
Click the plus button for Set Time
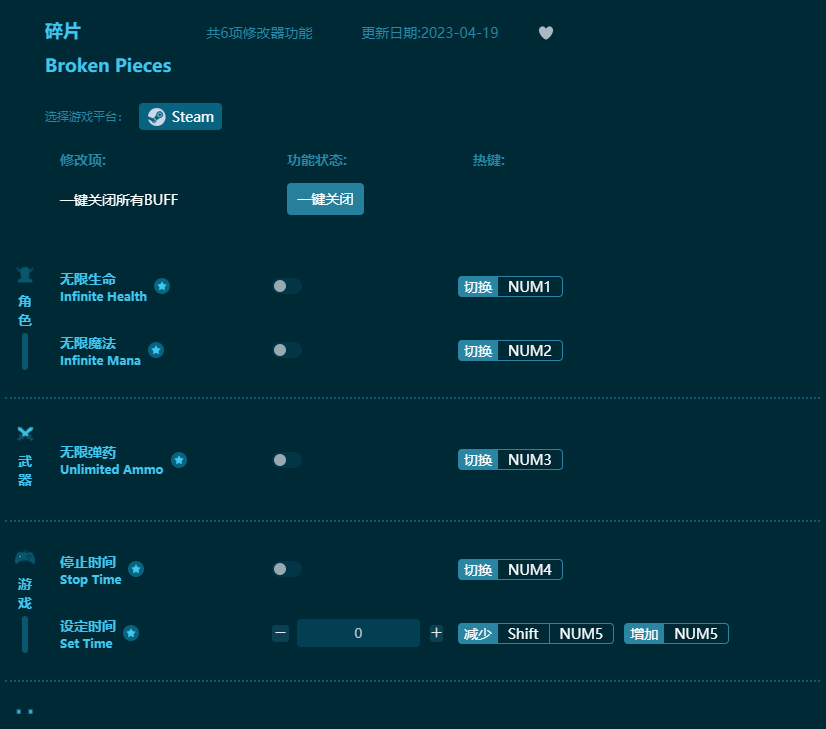(x=436, y=633)
